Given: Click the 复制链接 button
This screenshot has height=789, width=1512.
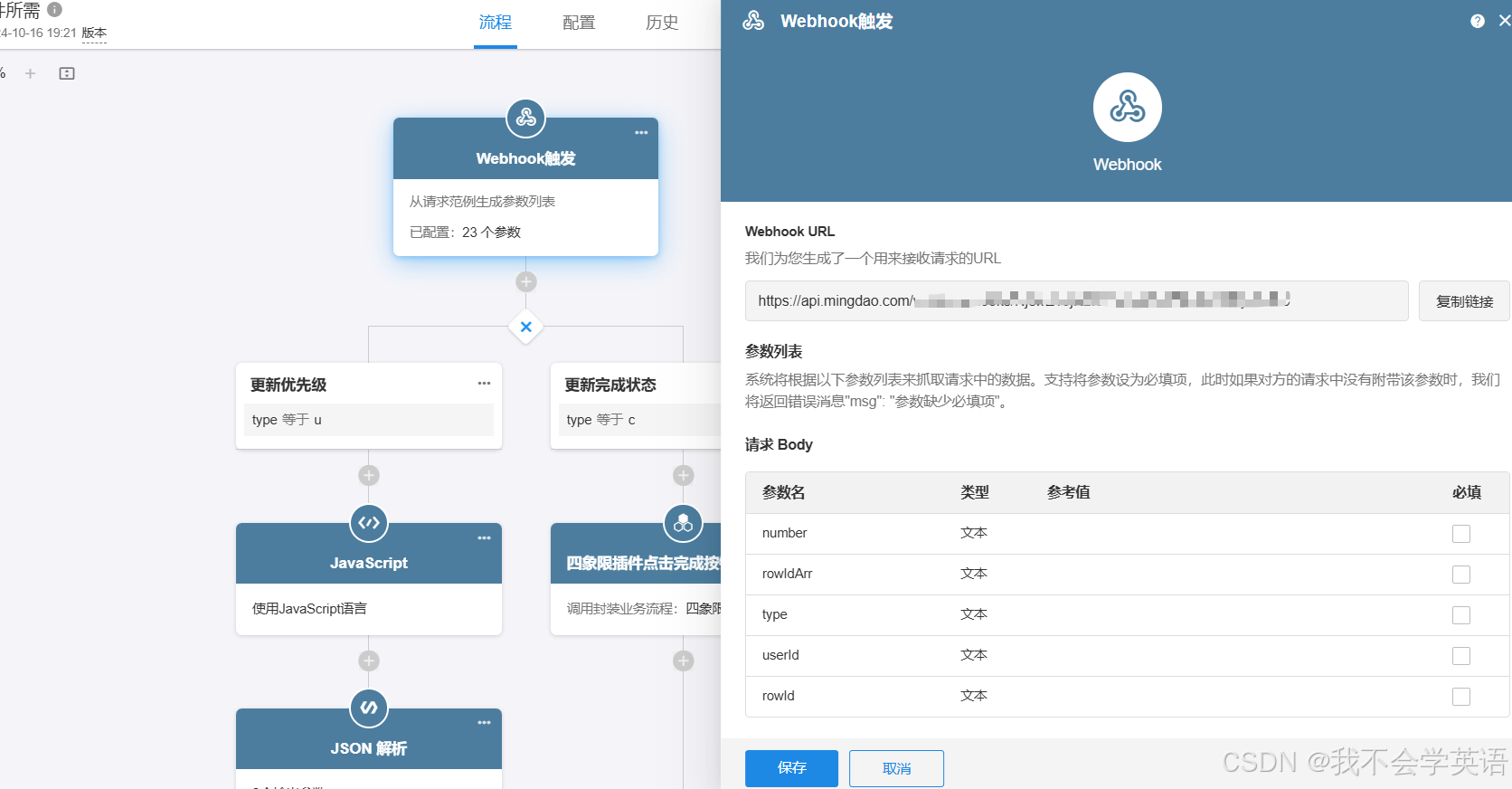Looking at the screenshot, I should 1464,301.
